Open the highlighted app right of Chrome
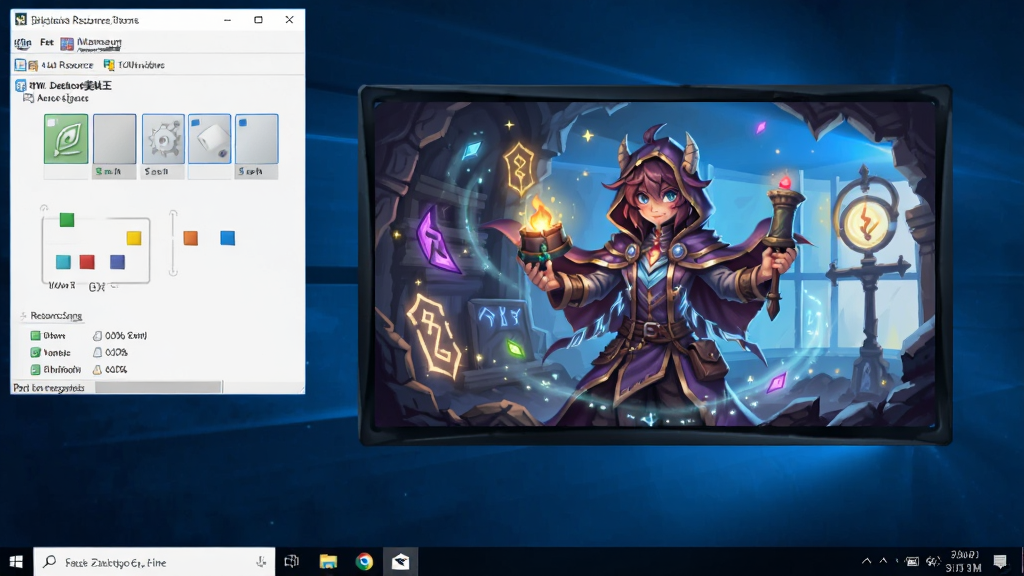 click(400, 562)
